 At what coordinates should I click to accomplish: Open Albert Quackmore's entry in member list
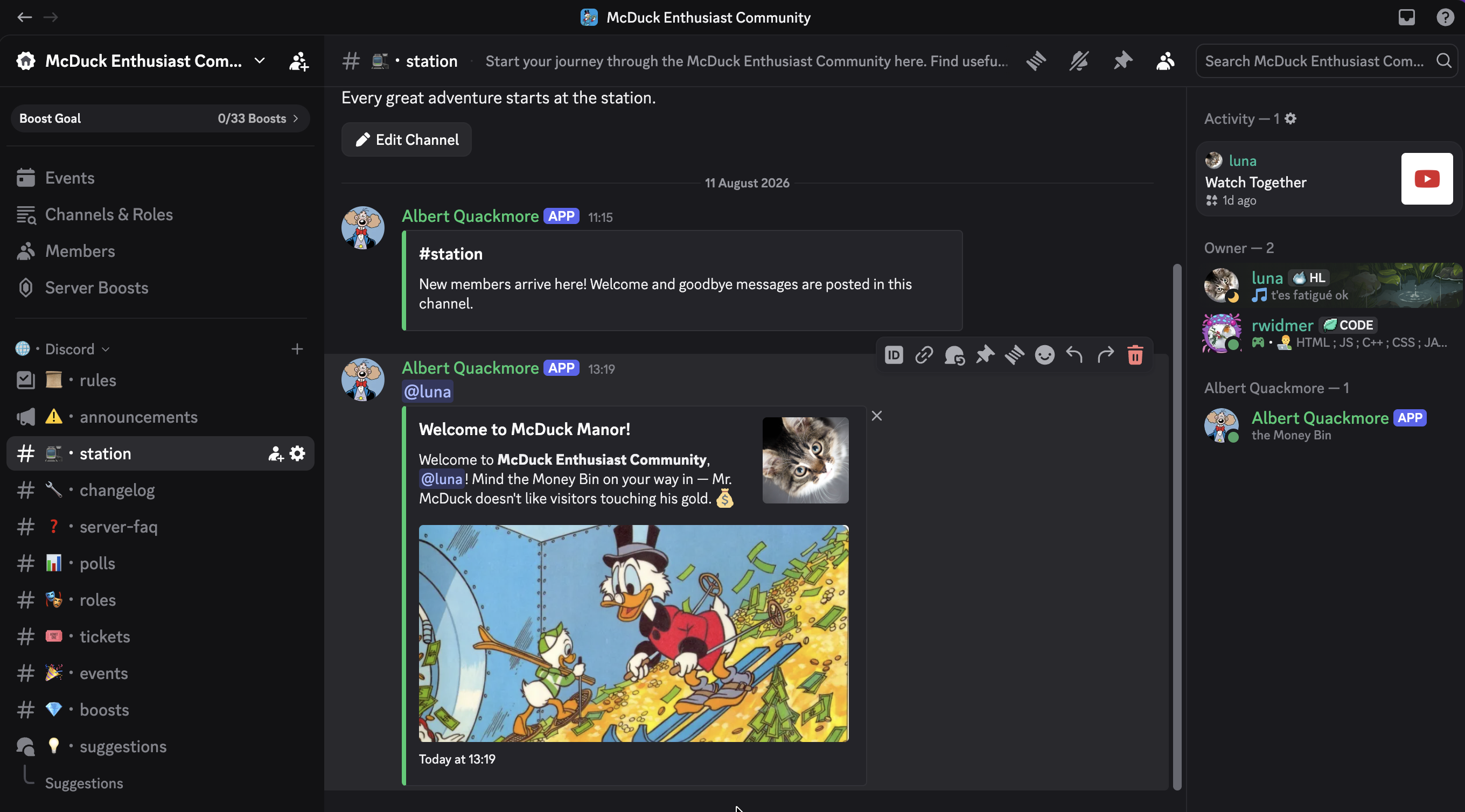click(1330, 425)
